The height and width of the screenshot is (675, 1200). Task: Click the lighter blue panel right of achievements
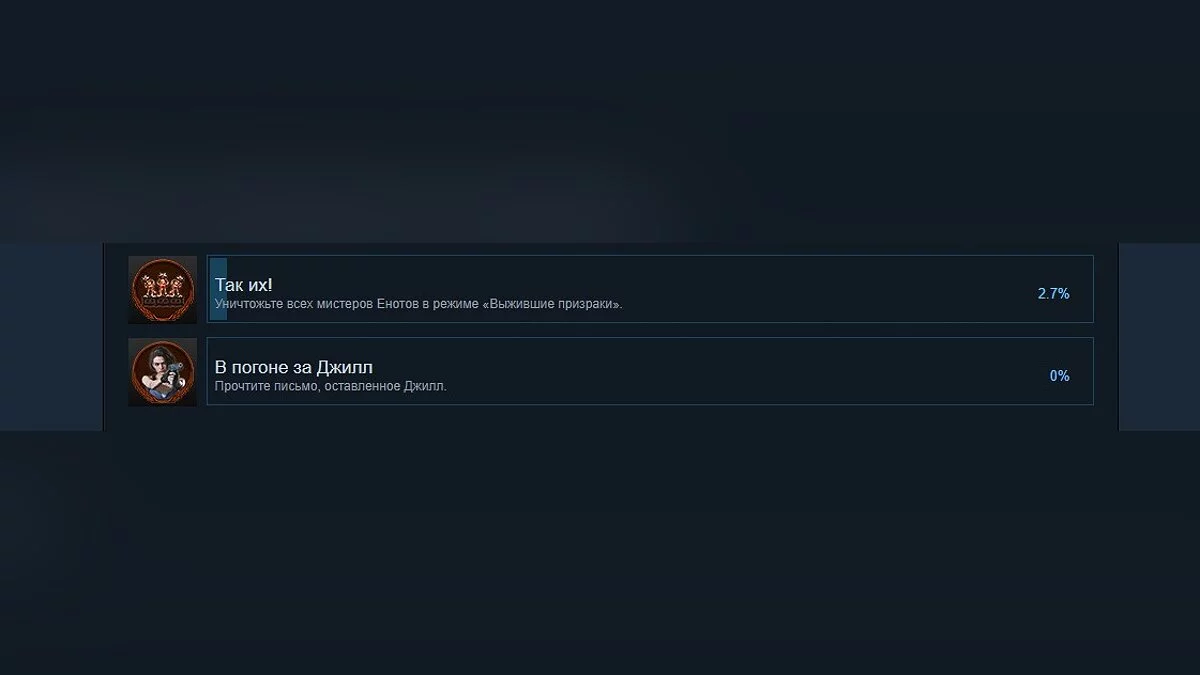pyautogui.click(x=1159, y=336)
